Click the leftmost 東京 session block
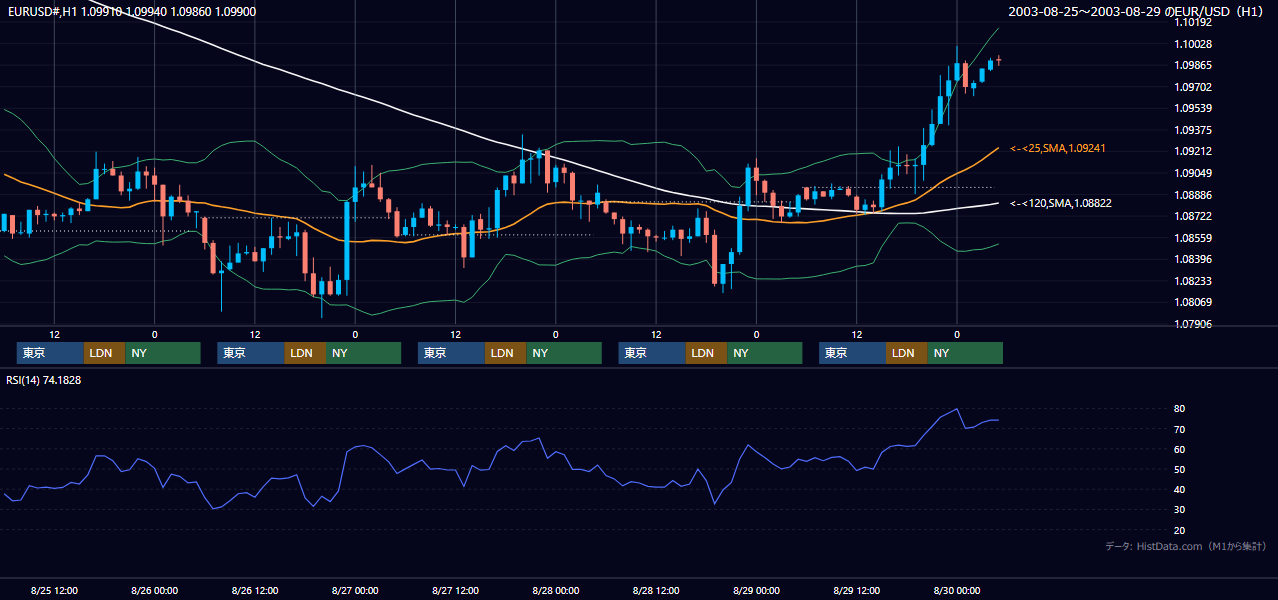The height and width of the screenshot is (600, 1278). (50, 353)
